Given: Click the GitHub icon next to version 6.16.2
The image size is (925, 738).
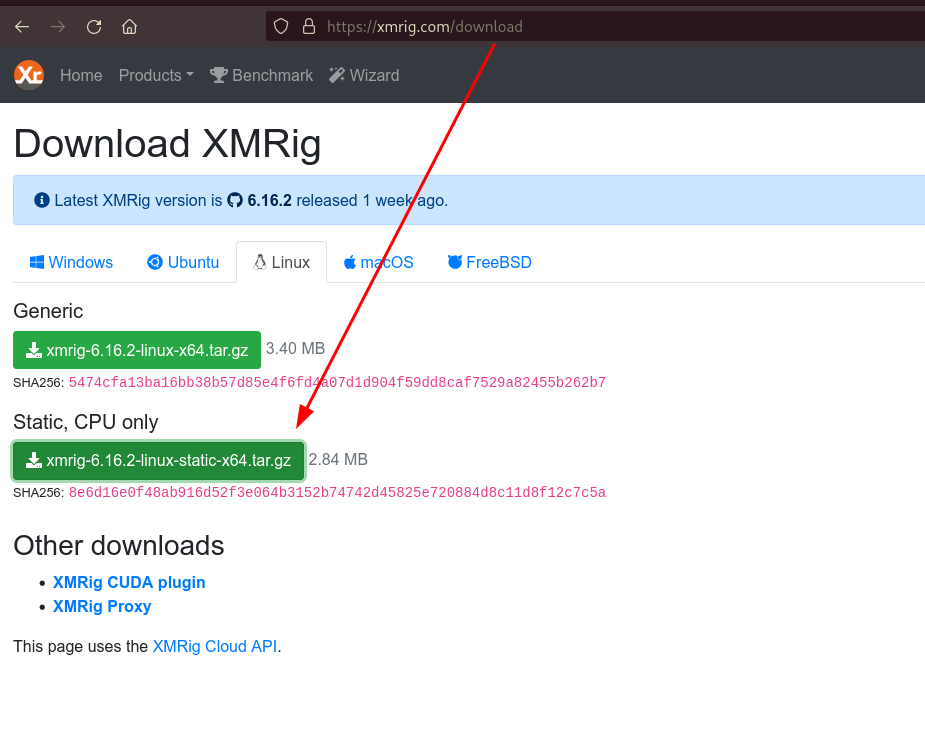Looking at the screenshot, I should click(x=235, y=201).
